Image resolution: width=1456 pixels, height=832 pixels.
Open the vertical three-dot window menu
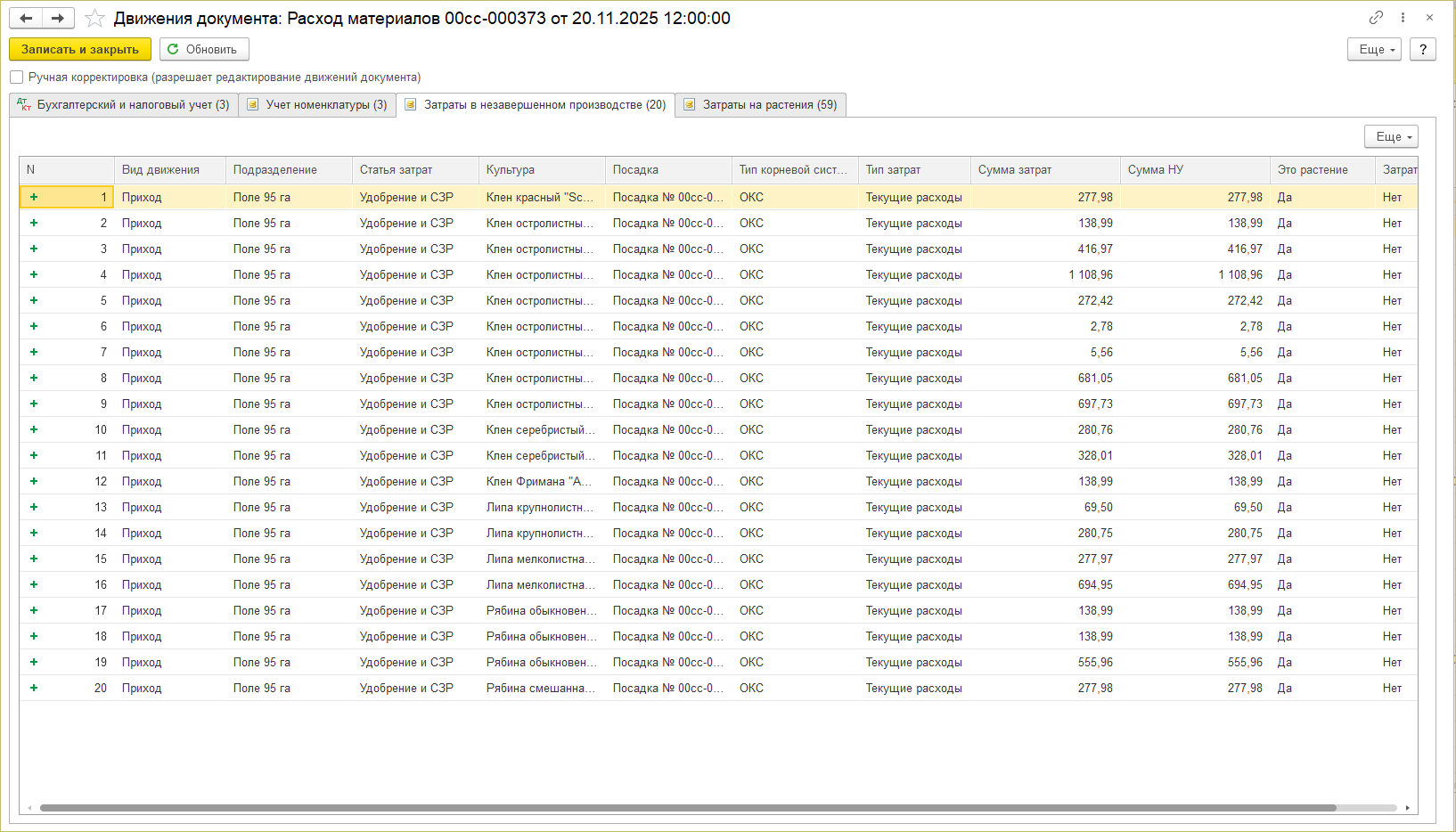[1403, 18]
